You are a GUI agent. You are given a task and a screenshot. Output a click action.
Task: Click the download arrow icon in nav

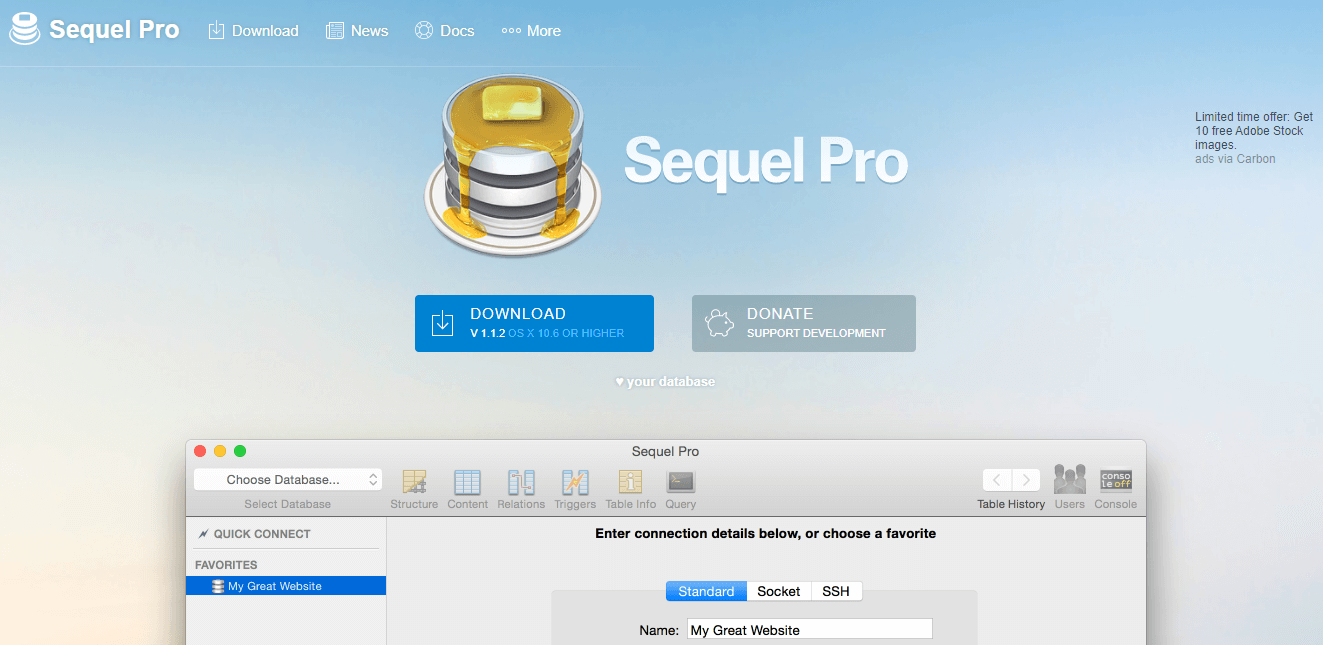pos(216,31)
